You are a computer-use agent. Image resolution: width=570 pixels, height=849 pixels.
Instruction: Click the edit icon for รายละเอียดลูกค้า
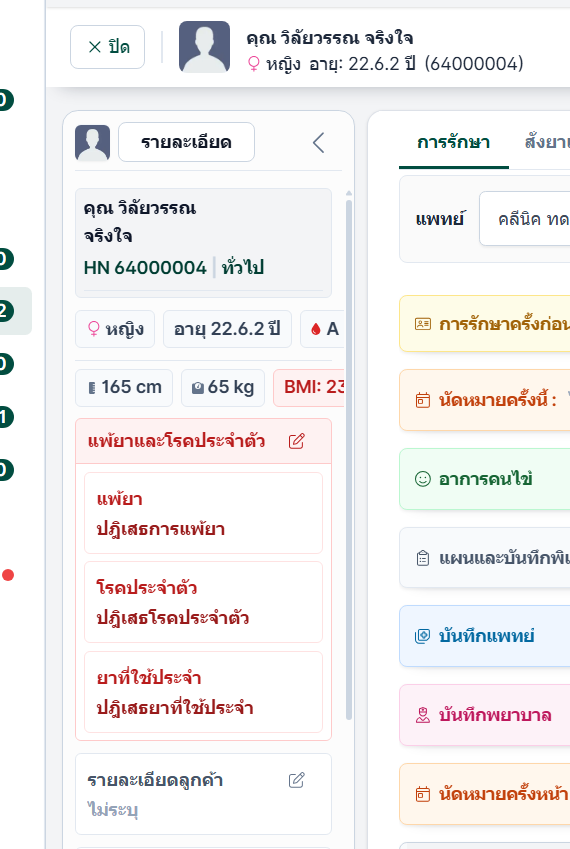pos(297,780)
